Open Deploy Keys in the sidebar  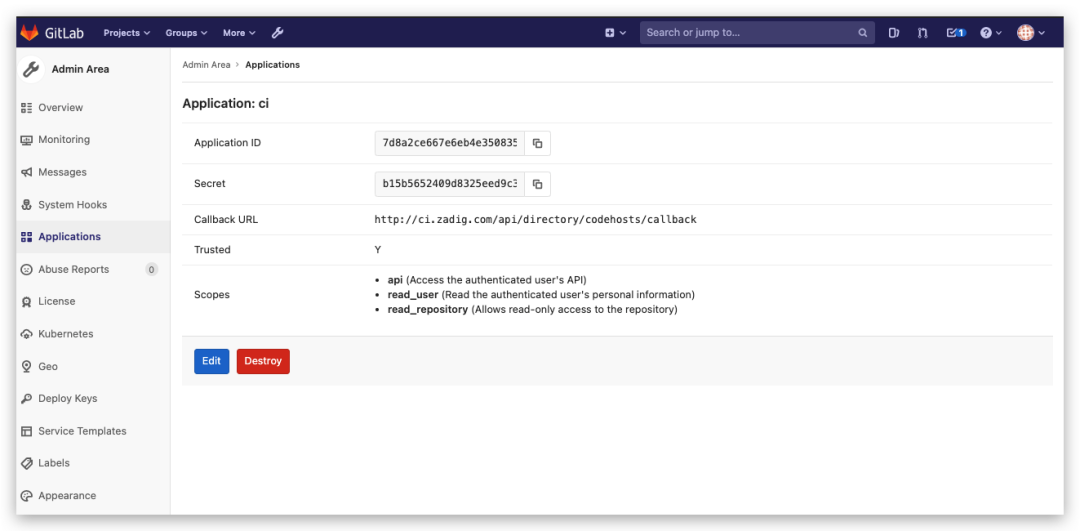coord(93,398)
